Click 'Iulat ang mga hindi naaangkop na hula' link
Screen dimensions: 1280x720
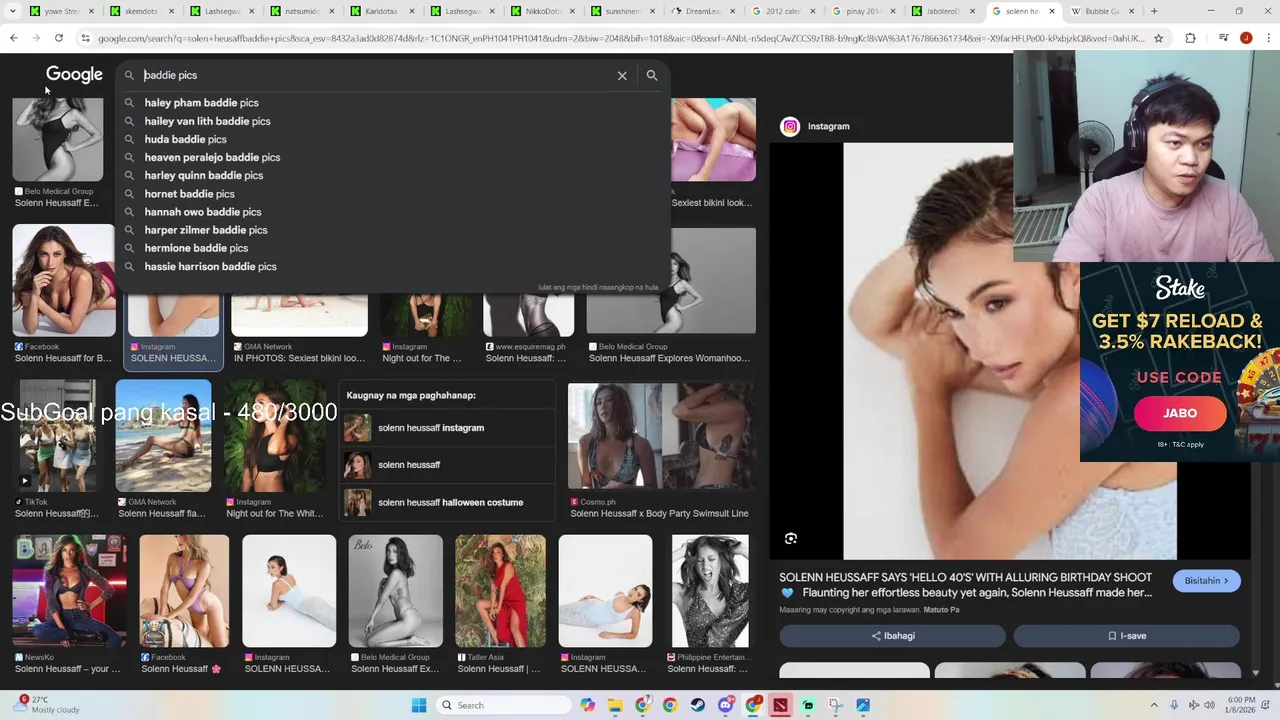598,287
